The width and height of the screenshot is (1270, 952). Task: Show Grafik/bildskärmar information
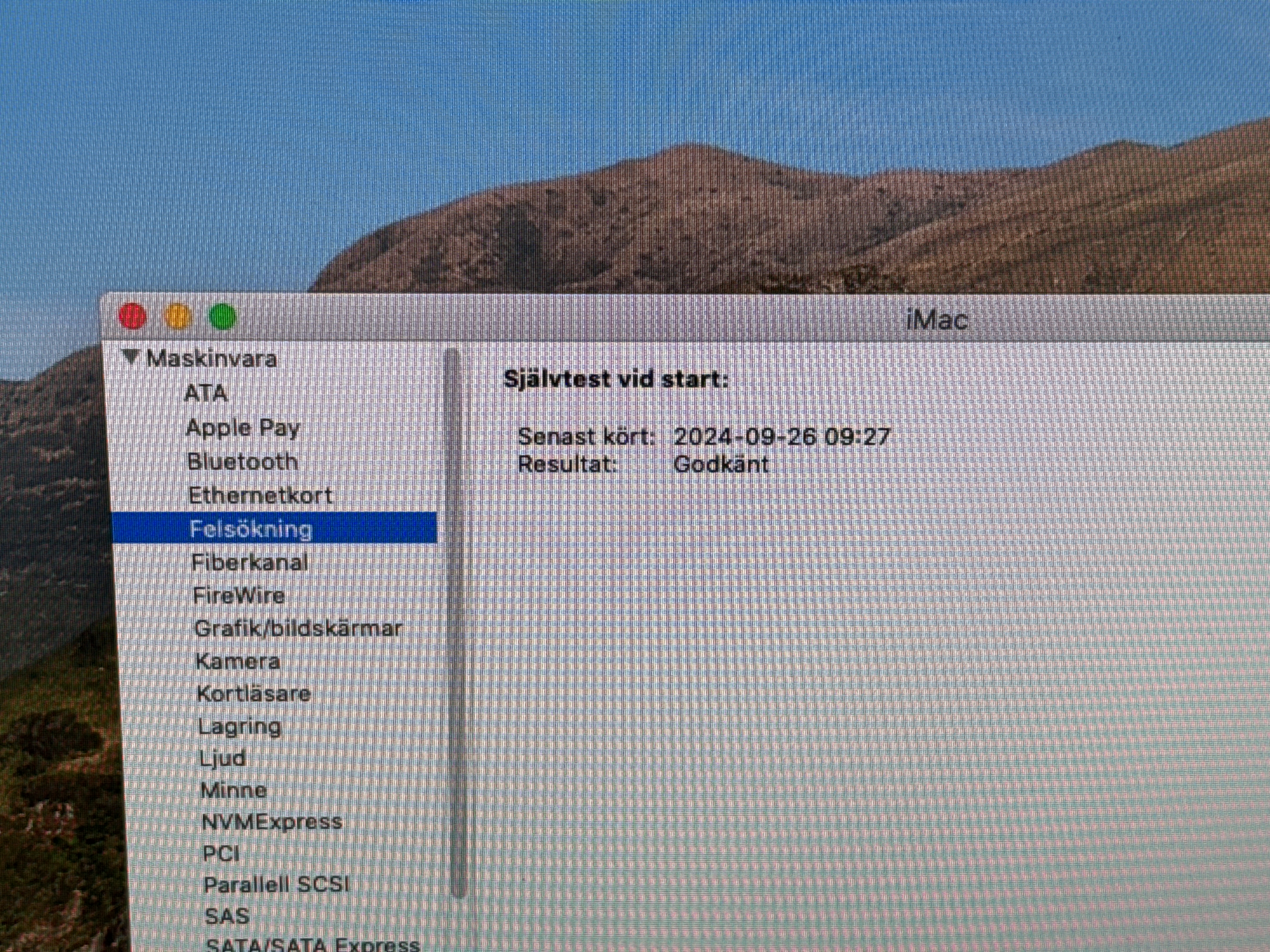(298, 629)
